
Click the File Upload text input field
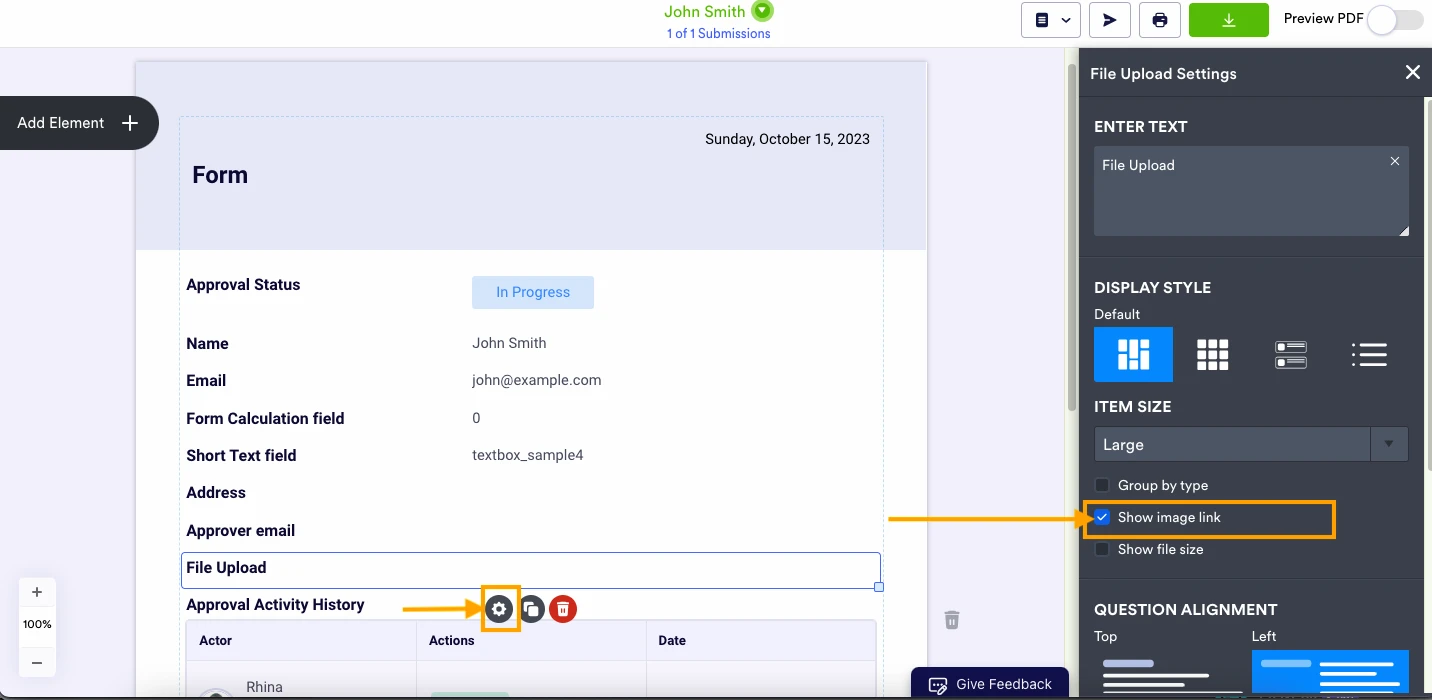coord(1250,191)
